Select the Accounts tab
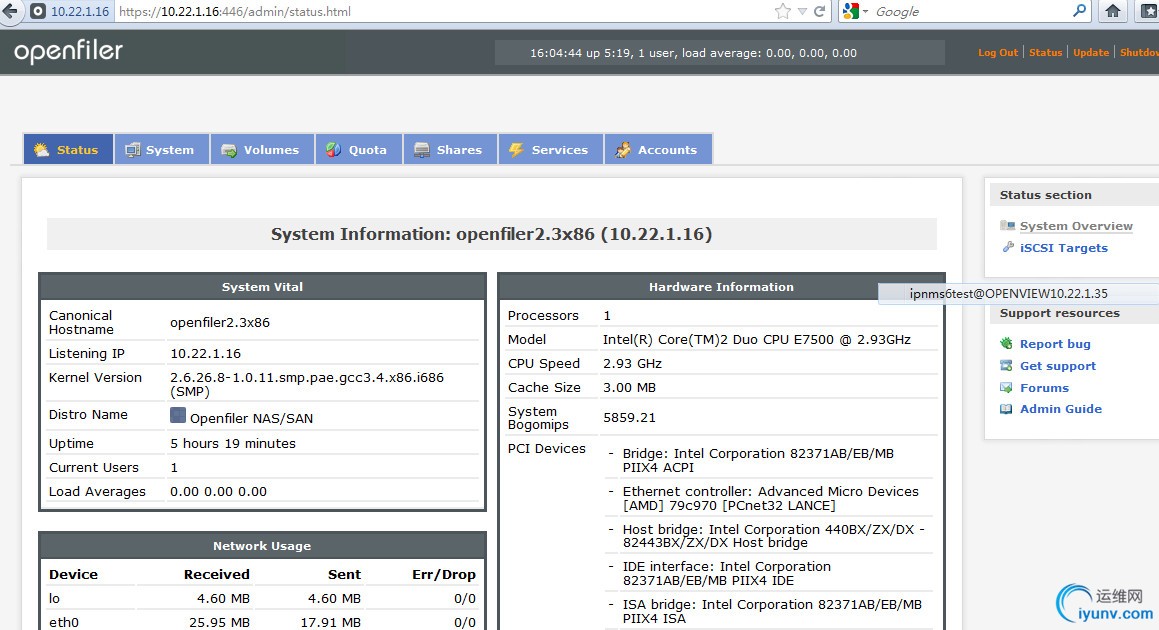The width and height of the screenshot is (1159, 630). 656,150
